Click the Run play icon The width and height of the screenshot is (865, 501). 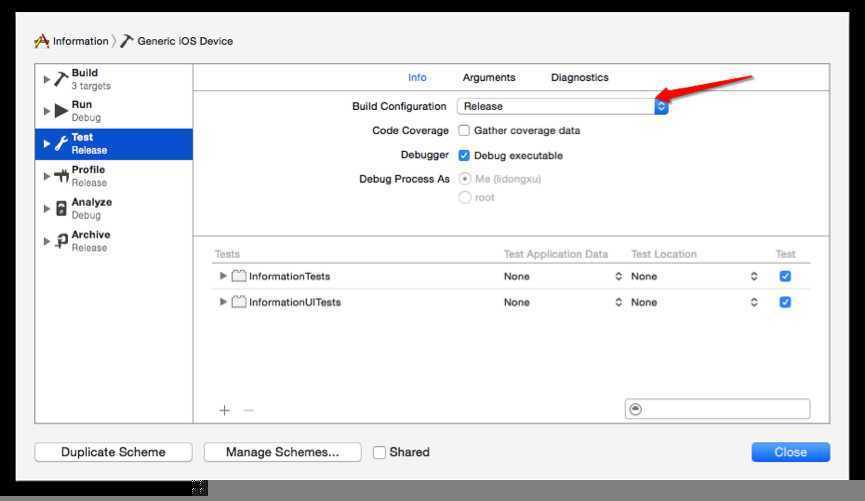(61, 111)
